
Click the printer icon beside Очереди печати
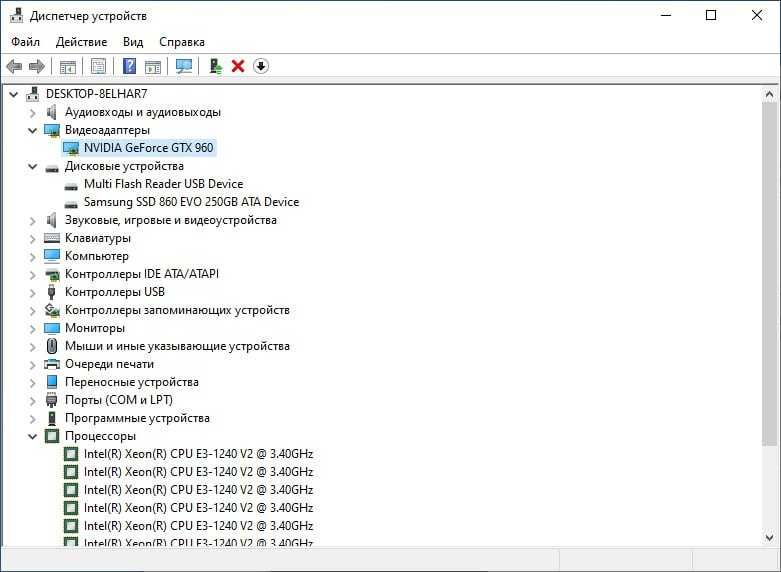point(52,364)
